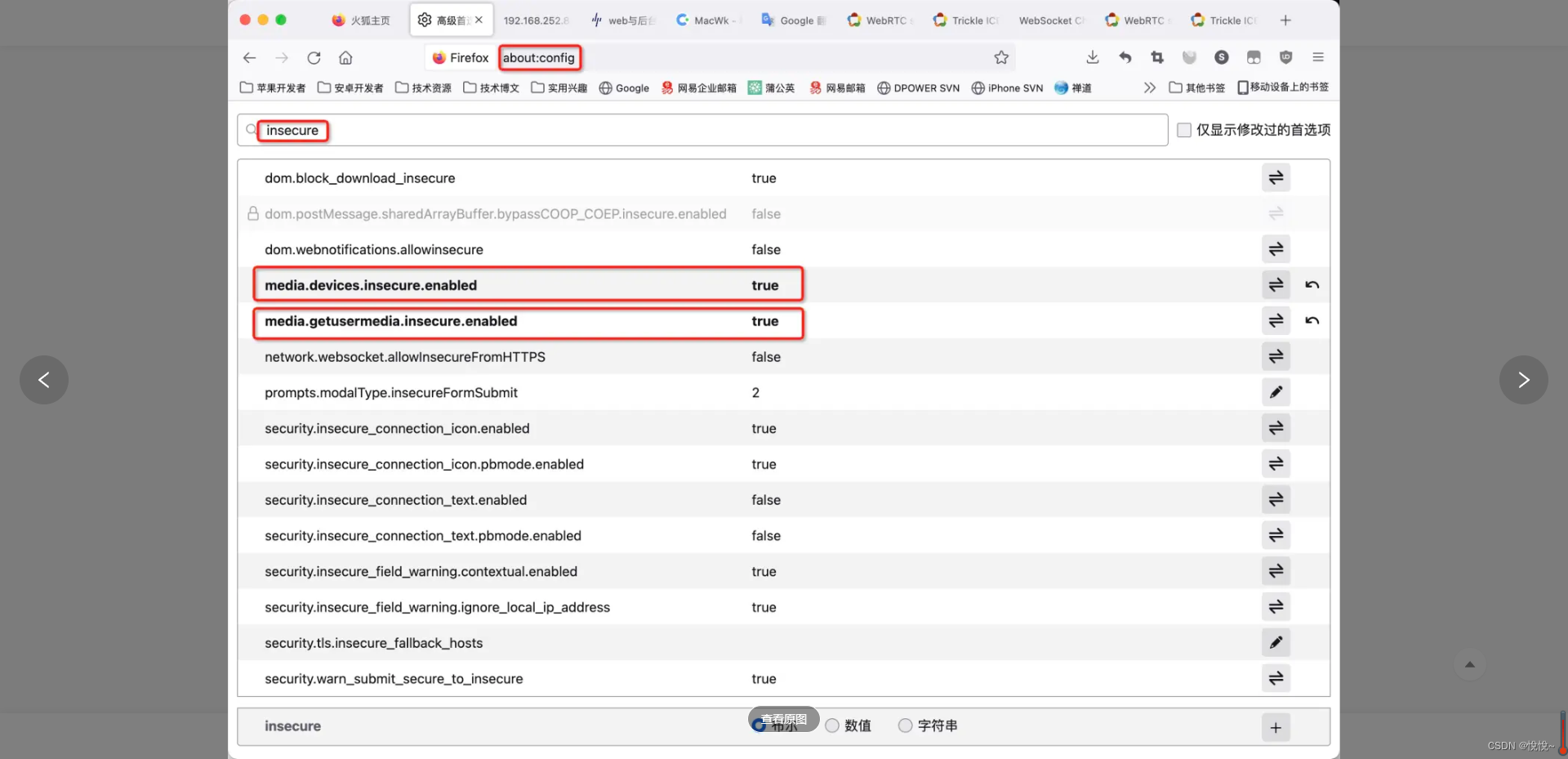This screenshot has height=759, width=1568.
Task: Open the Firefox hamburger application menu
Action: coord(1317,57)
